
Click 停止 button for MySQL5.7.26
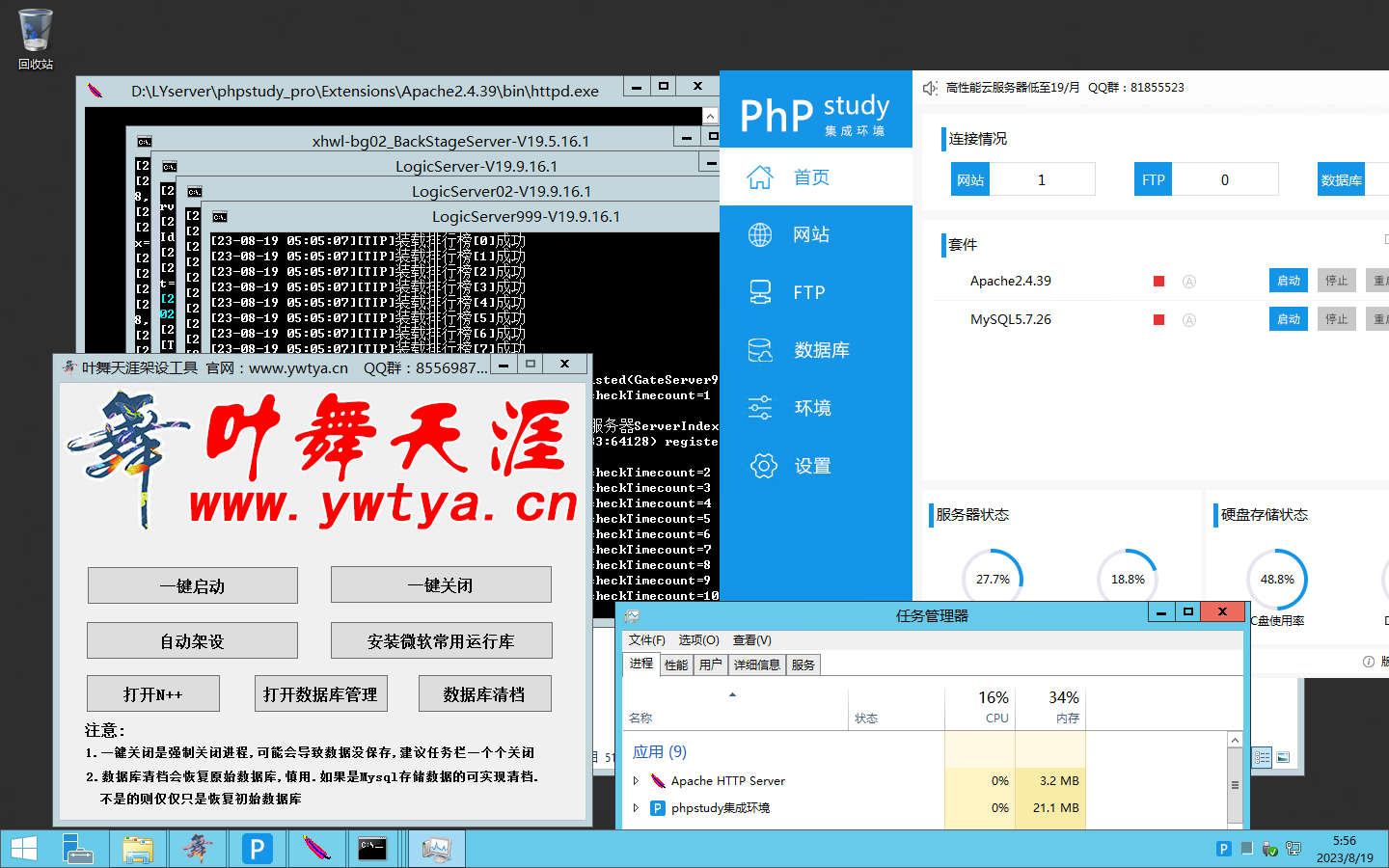coord(1337,319)
